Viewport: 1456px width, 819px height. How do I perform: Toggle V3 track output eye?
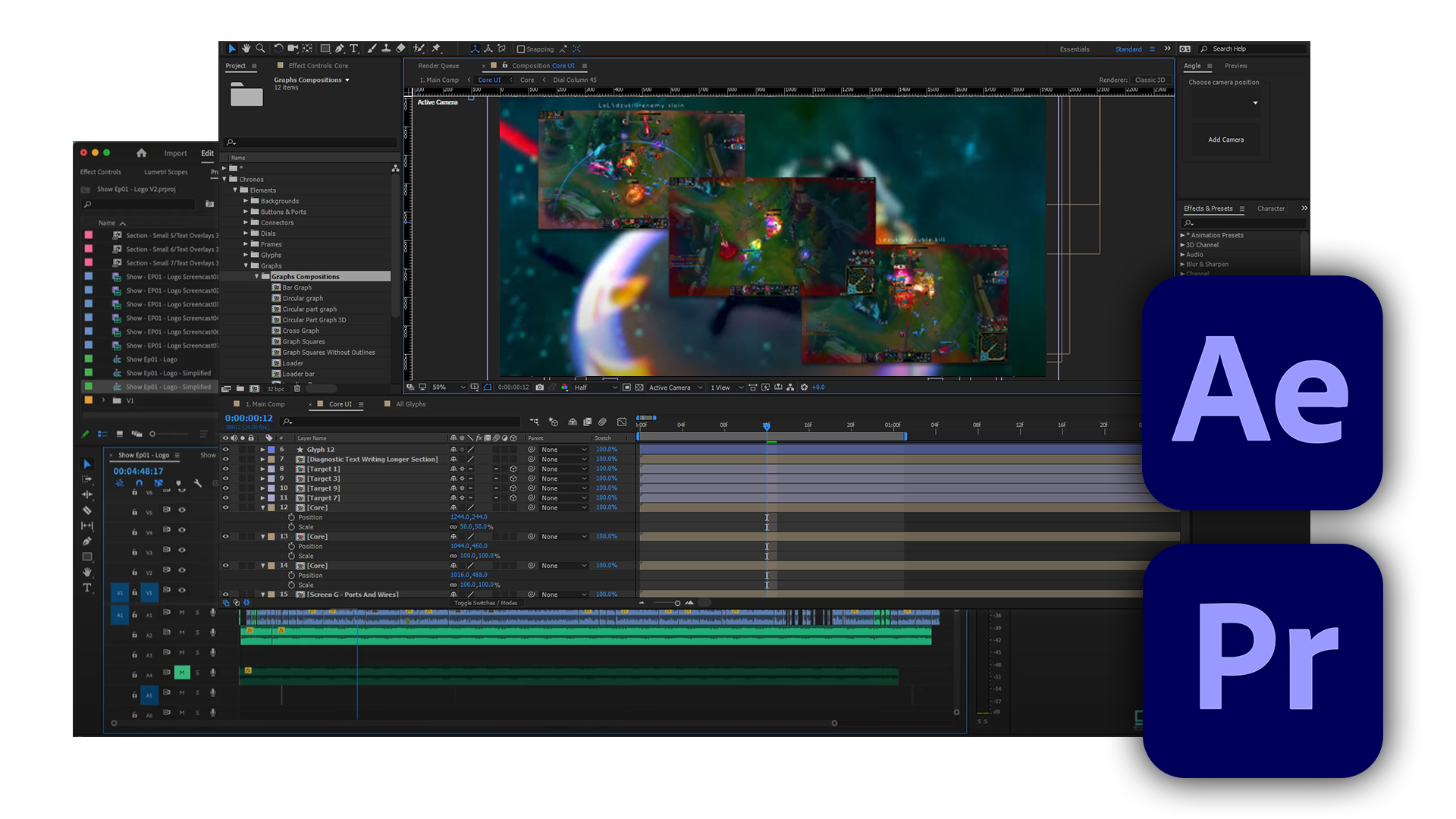[x=182, y=550]
